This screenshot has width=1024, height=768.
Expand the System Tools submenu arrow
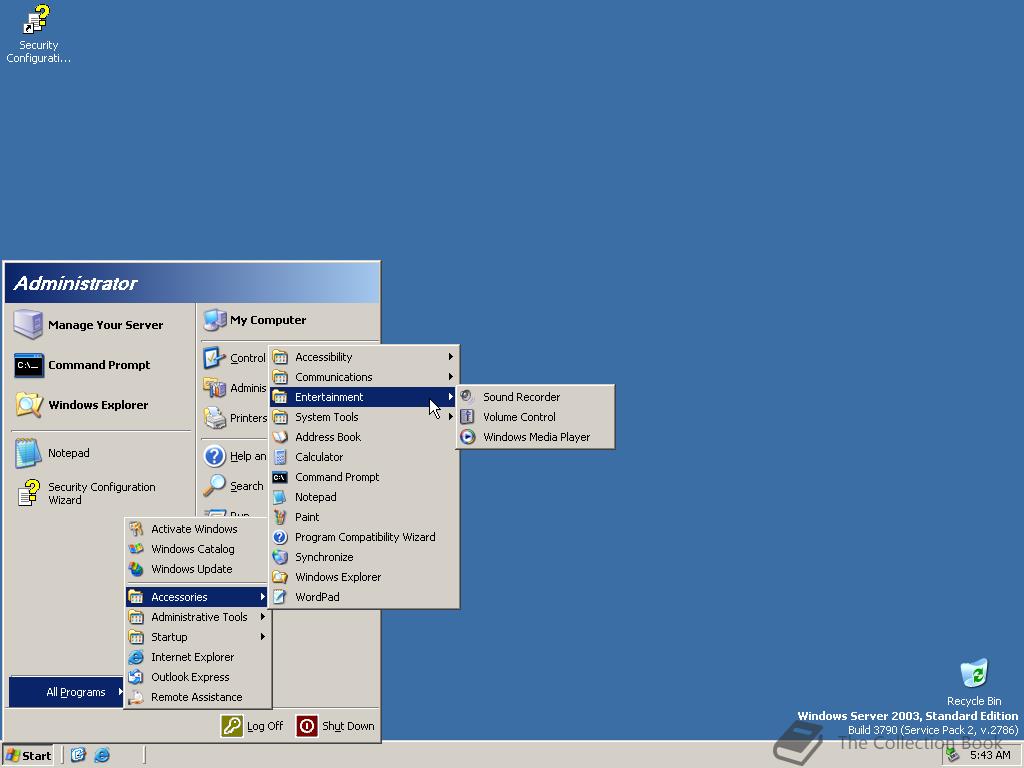(450, 417)
